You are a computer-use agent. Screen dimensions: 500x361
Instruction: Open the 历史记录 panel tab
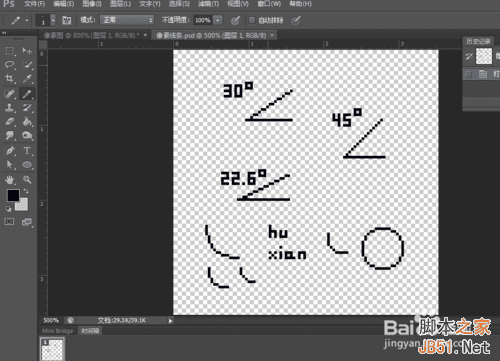click(478, 41)
